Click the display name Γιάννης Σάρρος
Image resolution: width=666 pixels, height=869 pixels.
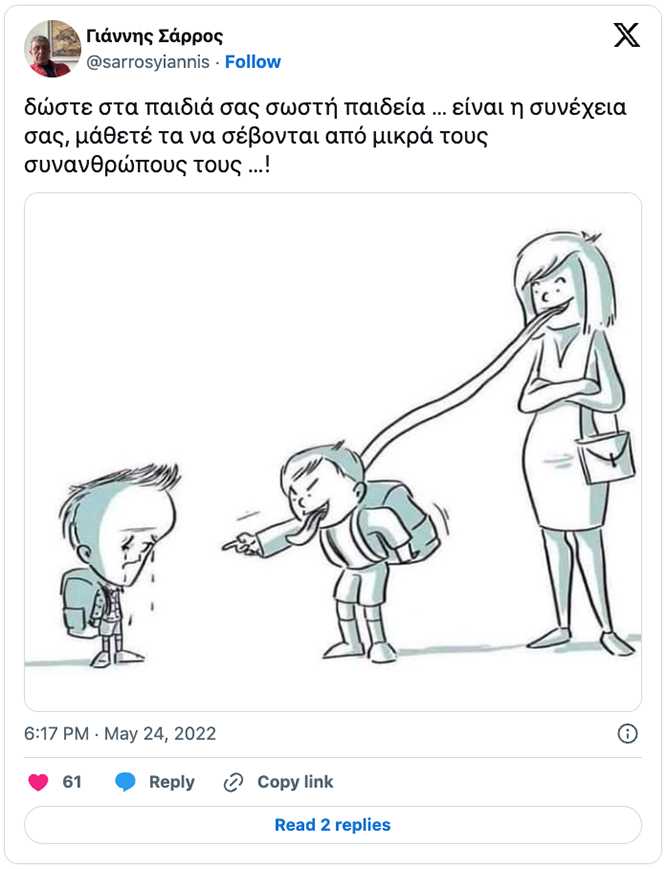[x=155, y=36]
